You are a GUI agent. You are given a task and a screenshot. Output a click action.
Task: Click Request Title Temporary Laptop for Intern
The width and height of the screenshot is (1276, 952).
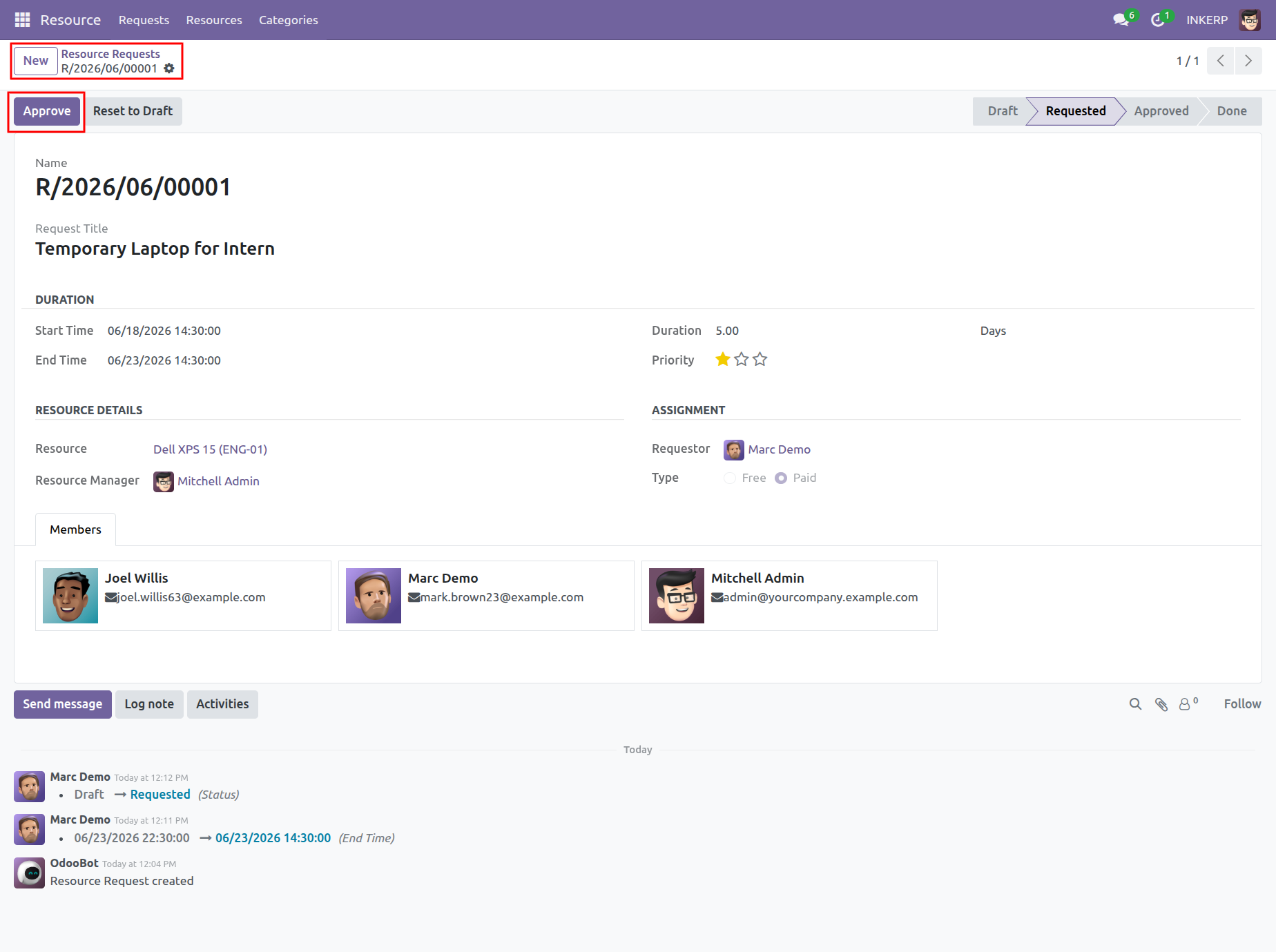pyautogui.click(x=155, y=249)
